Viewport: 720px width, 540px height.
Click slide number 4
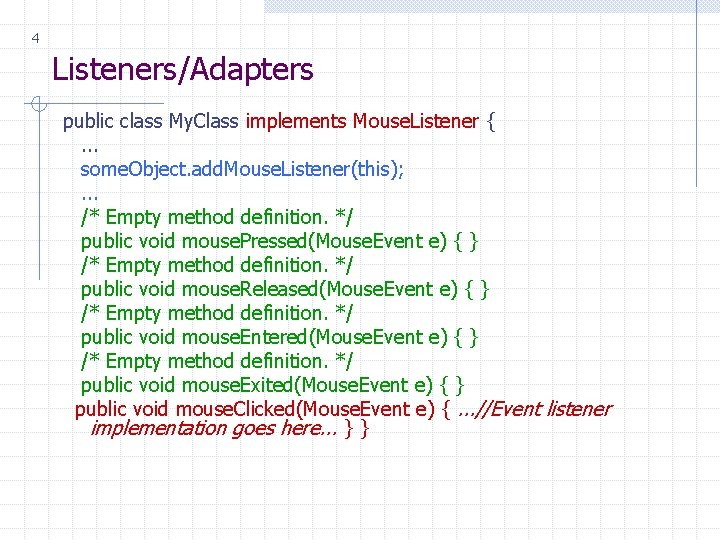[35, 38]
